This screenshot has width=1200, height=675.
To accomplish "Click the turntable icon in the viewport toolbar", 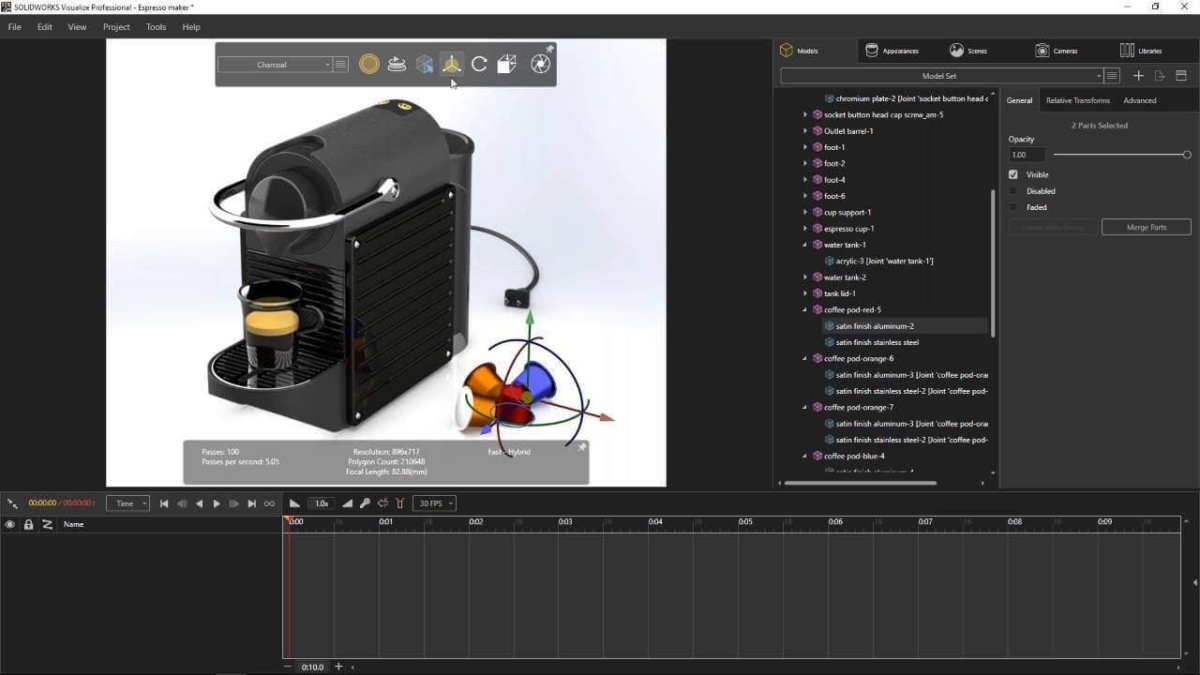I will point(398,63).
